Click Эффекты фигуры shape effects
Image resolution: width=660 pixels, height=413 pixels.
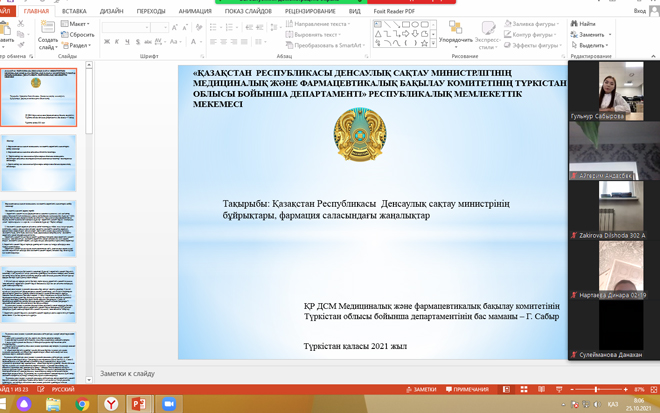point(533,45)
